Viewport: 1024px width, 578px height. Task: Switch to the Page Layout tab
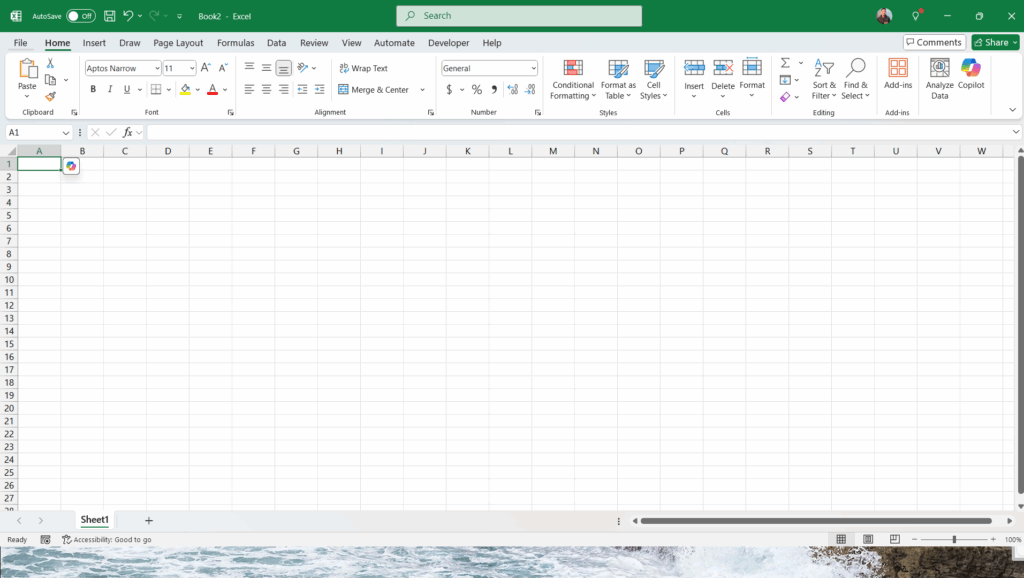tap(178, 43)
